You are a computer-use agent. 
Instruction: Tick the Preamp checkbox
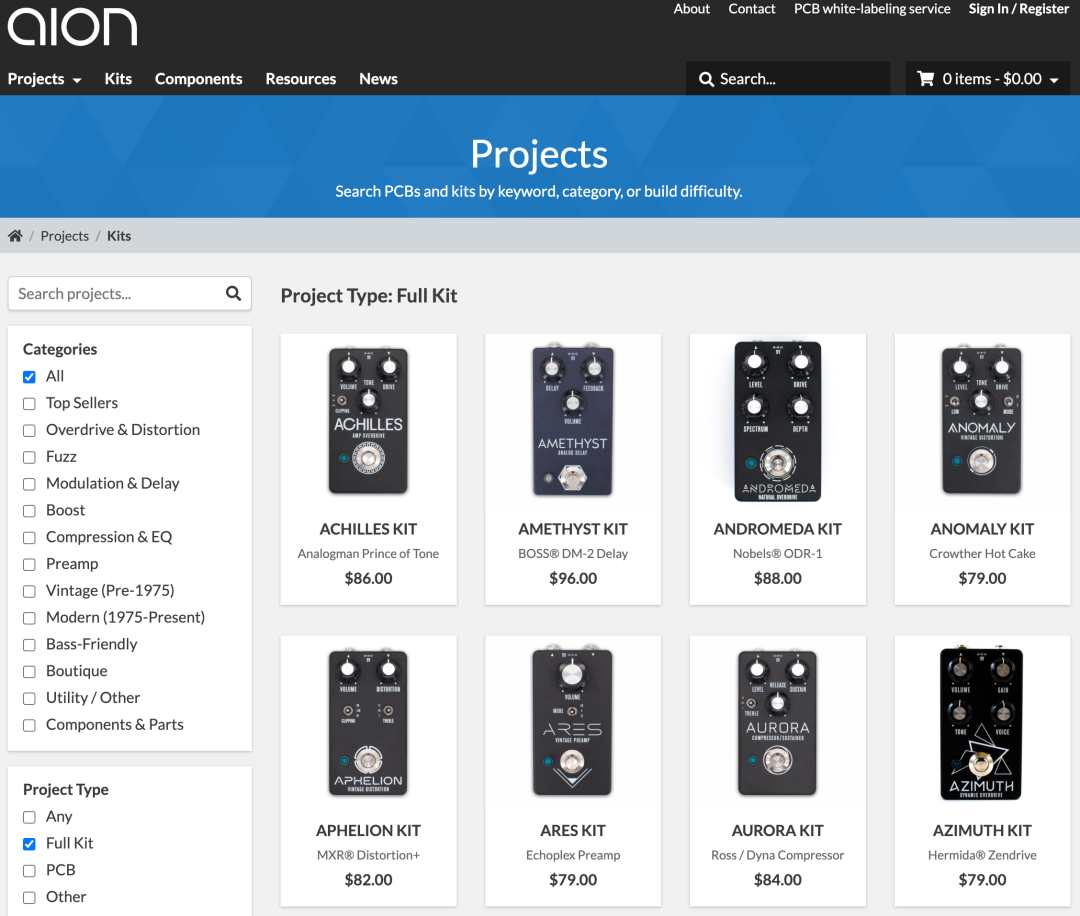point(29,565)
